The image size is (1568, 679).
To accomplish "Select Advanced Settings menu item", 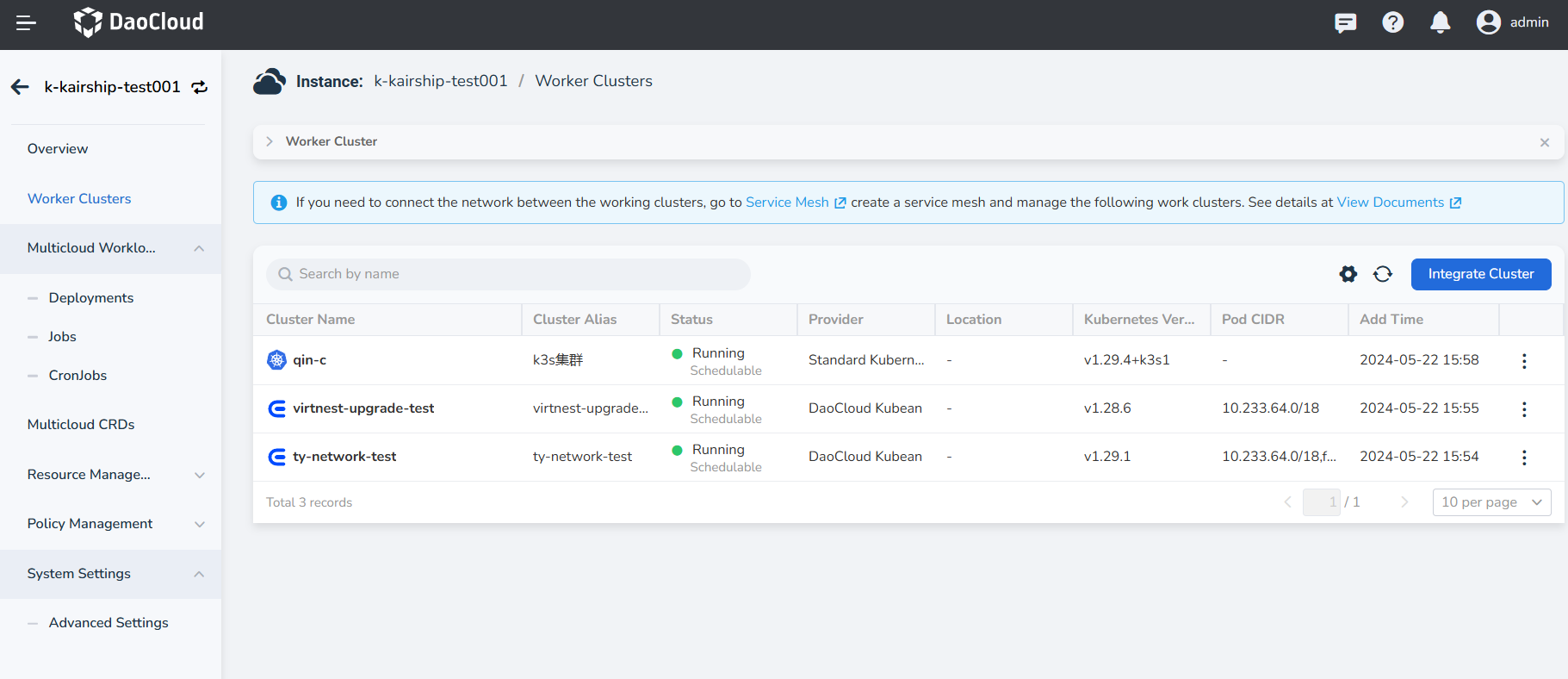I will click(108, 623).
